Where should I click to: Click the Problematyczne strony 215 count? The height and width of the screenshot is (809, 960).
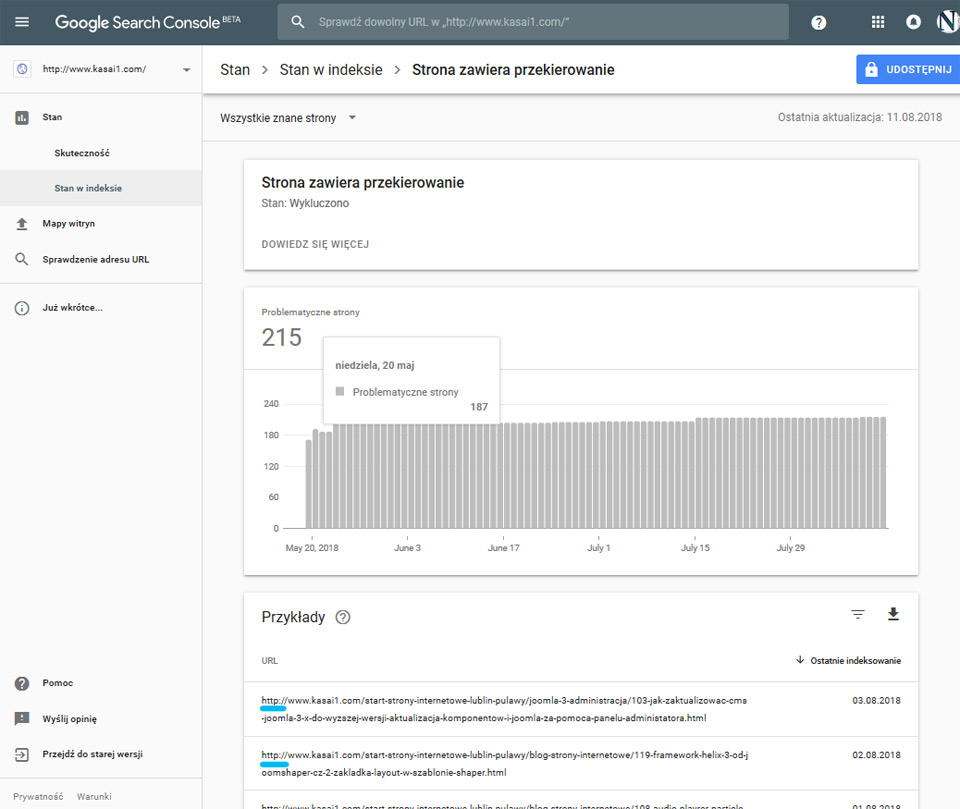pos(282,337)
